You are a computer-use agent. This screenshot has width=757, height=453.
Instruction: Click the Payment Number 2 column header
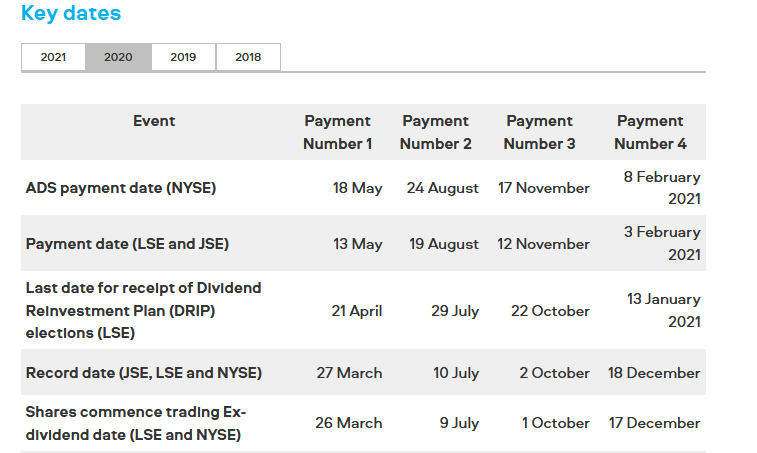click(436, 132)
